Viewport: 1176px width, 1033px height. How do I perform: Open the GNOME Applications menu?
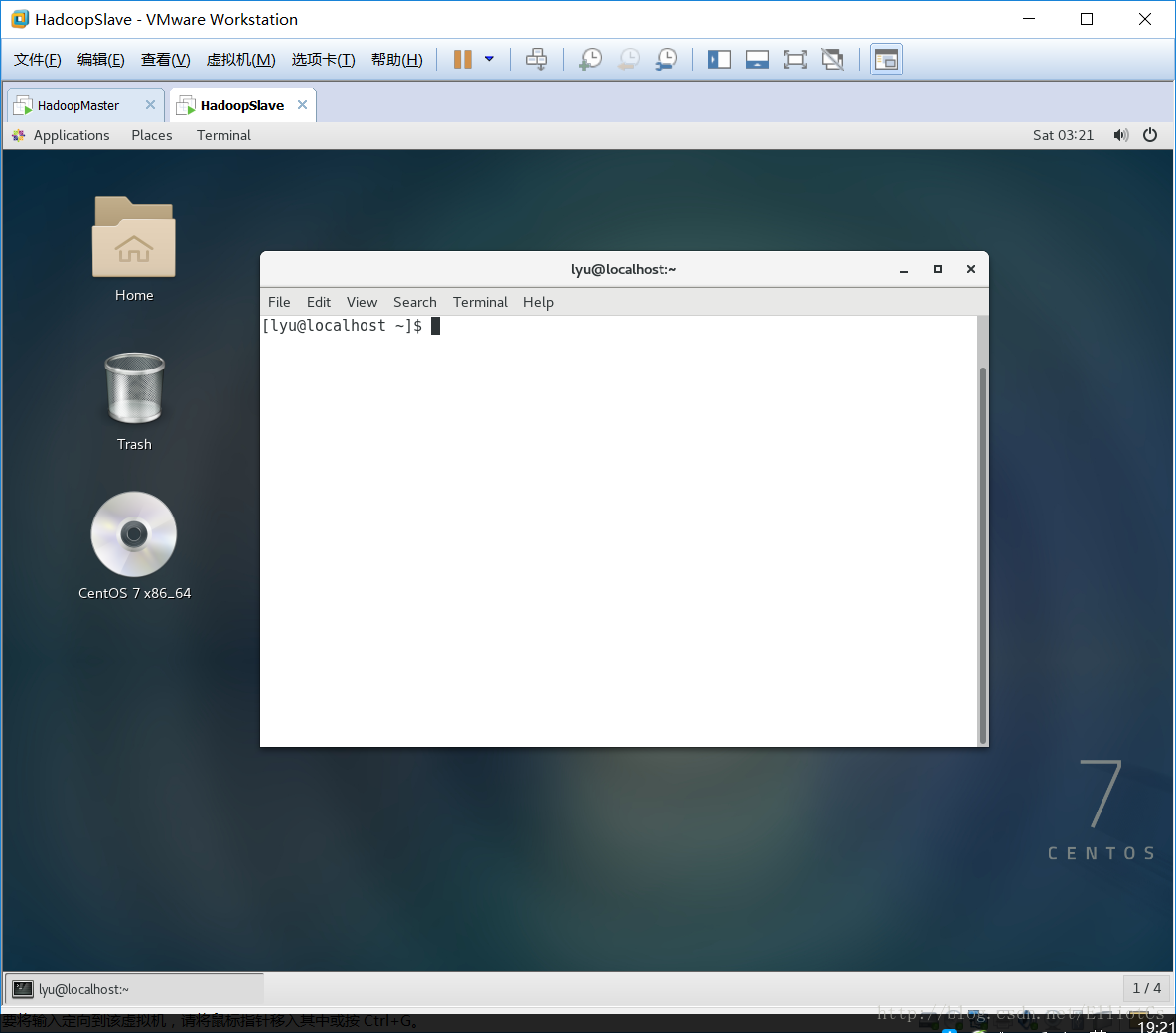click(62, 135)
